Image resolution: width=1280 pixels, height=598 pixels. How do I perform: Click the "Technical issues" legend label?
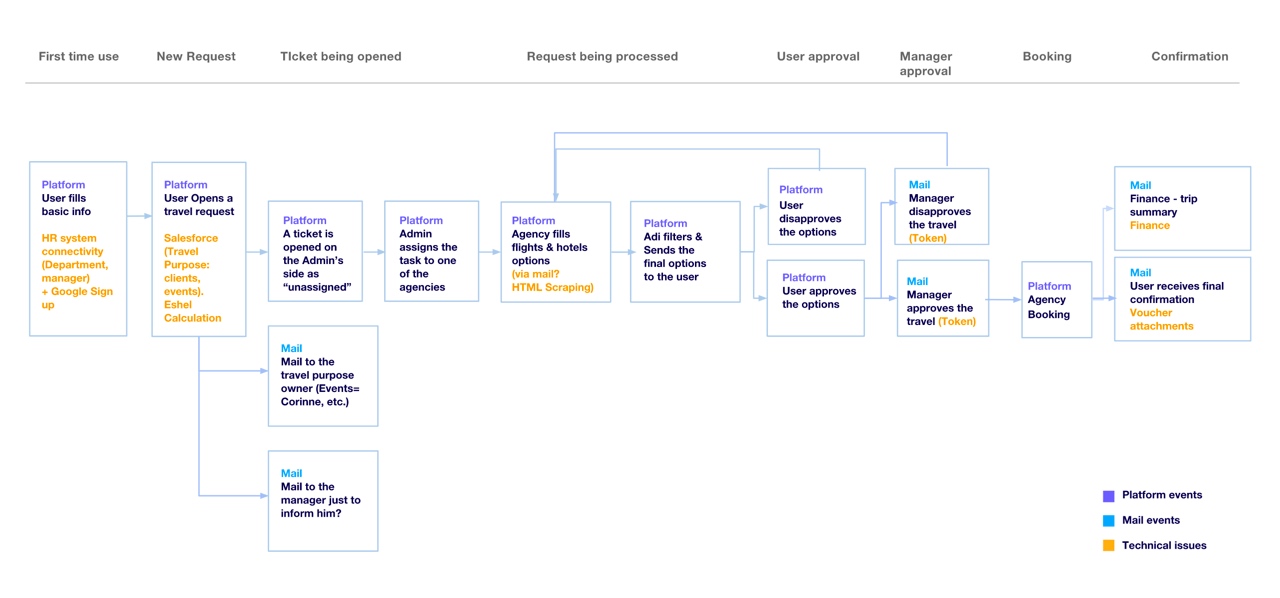(1164, 545)
